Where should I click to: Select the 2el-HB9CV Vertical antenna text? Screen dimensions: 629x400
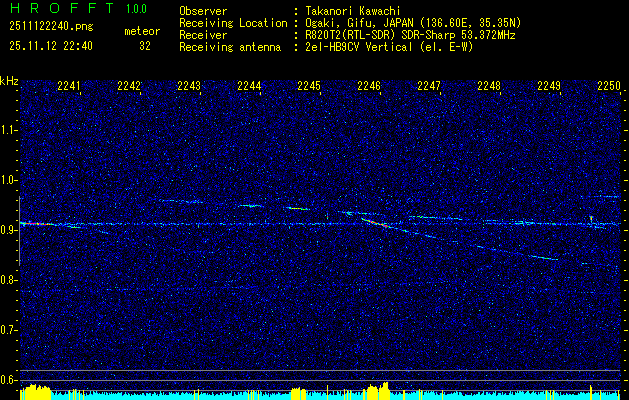click(x=389, y=47)
